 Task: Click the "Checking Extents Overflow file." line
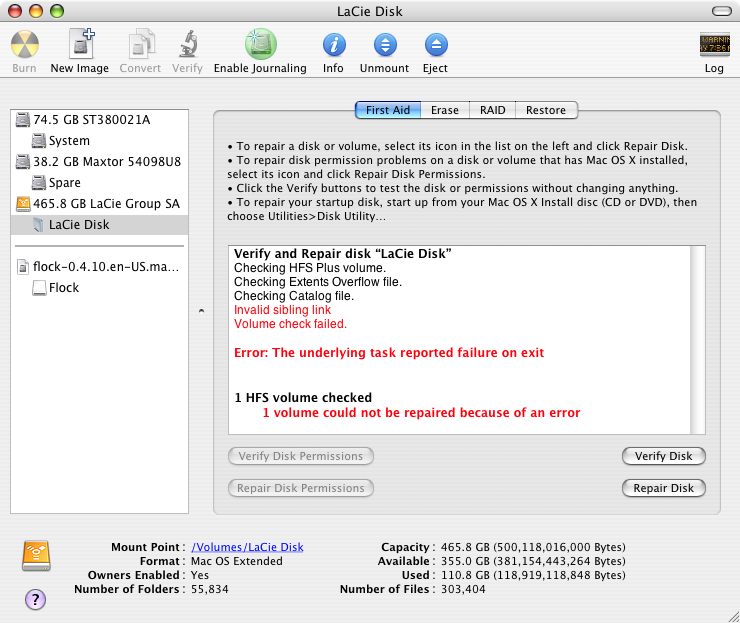318,282
